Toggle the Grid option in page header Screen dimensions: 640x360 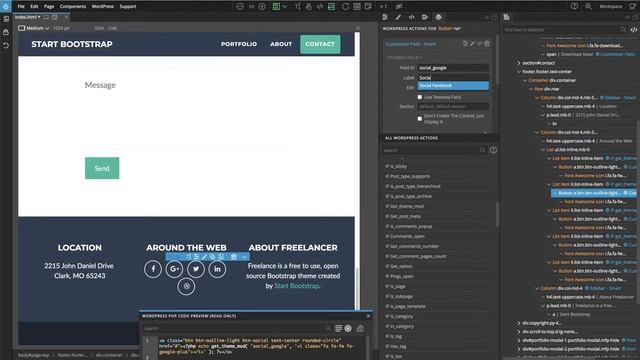point(99,28)
